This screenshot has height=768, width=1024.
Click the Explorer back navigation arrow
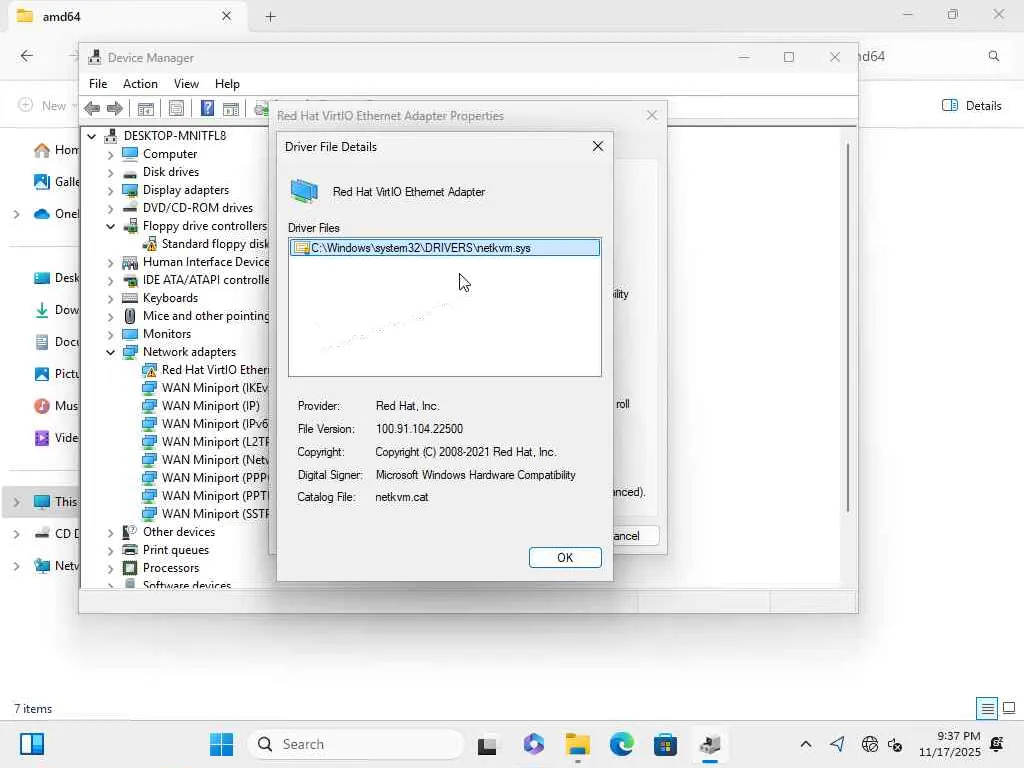coord(27,56)
